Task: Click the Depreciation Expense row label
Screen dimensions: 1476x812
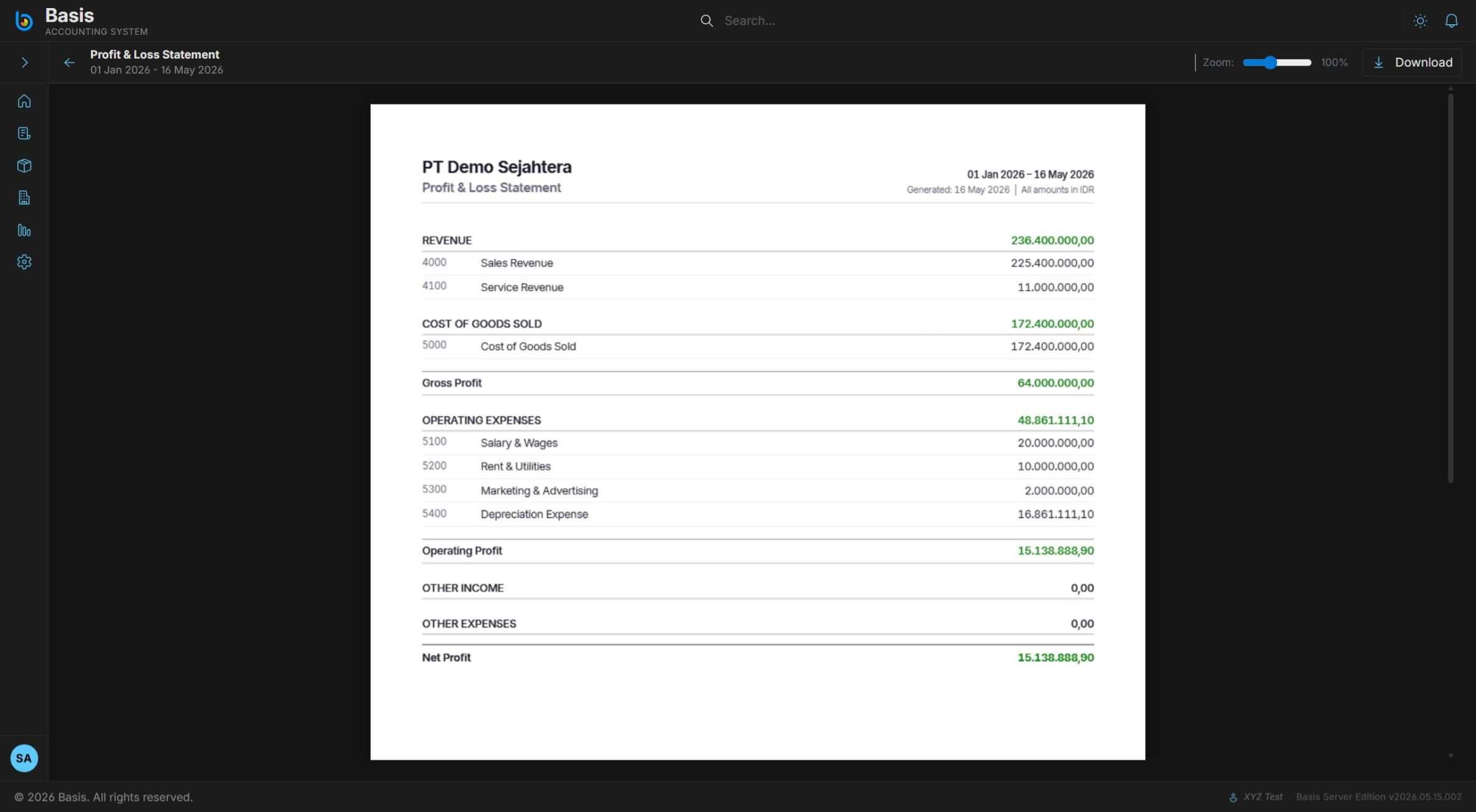Action: point(534,515)
